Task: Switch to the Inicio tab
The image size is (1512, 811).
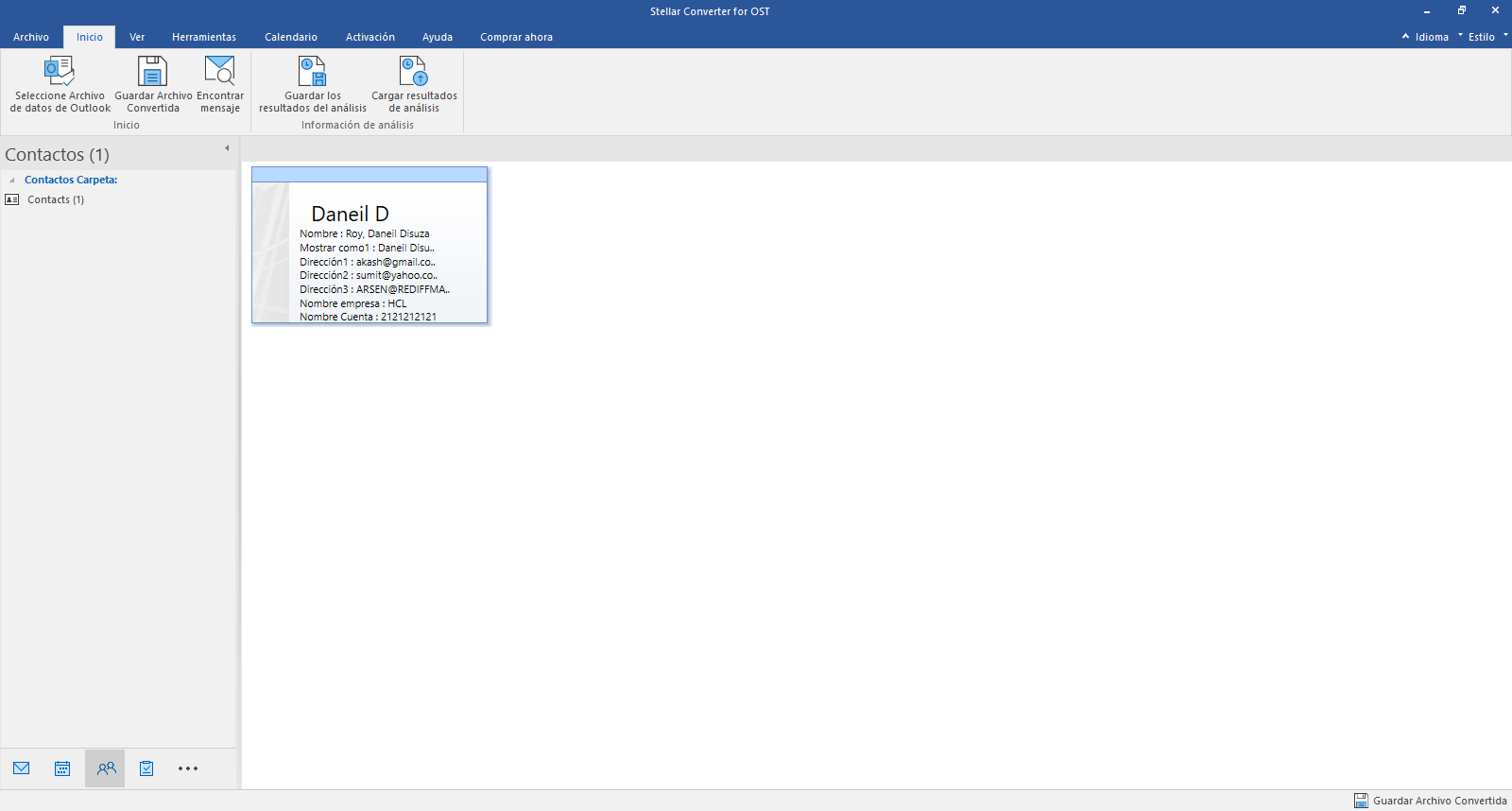Action: tap(90, 37)
